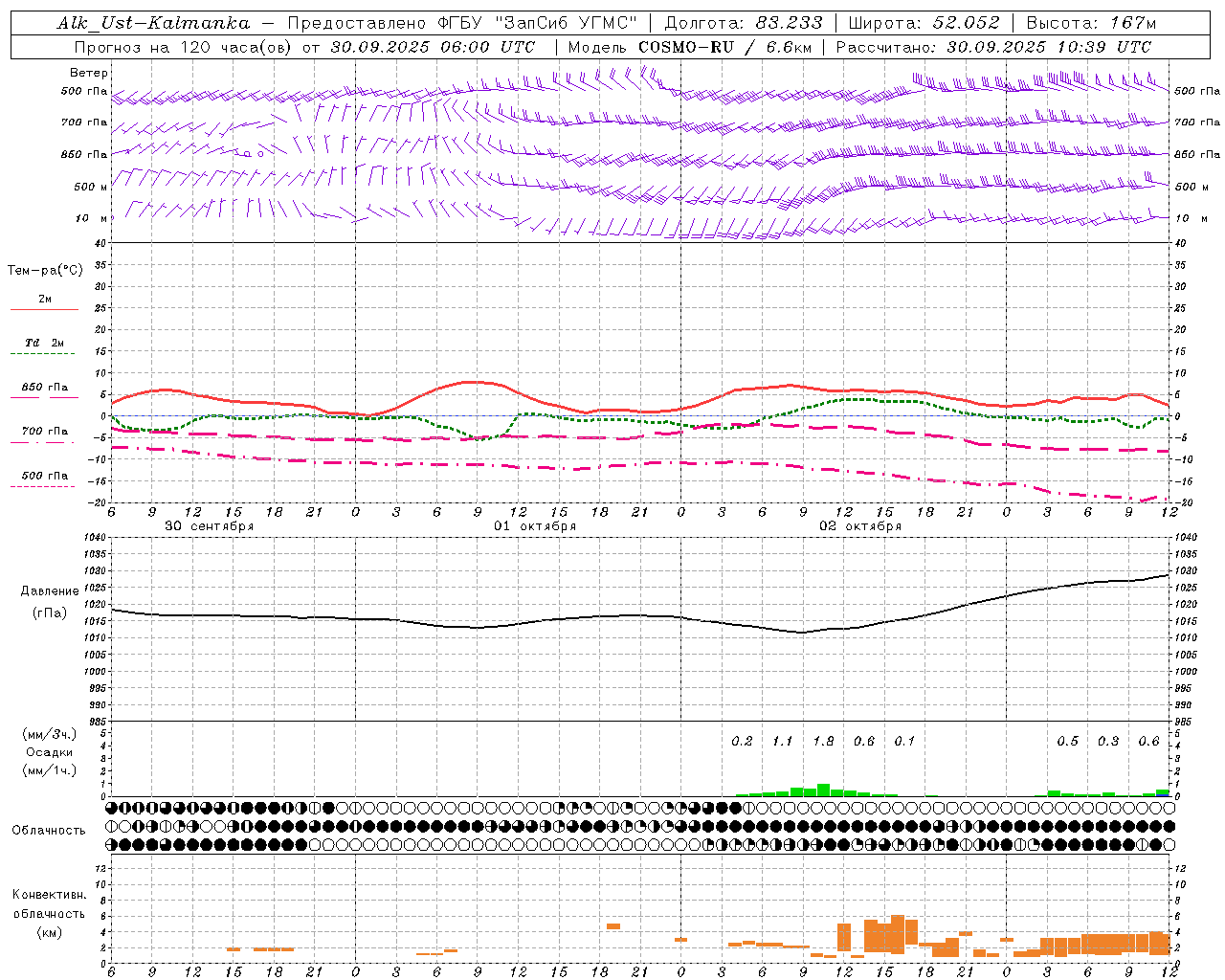This screenshot has width=1225, height=980.
Task: Click the 'Высота: 167м' header value
Action: (x=1091, y=23)
